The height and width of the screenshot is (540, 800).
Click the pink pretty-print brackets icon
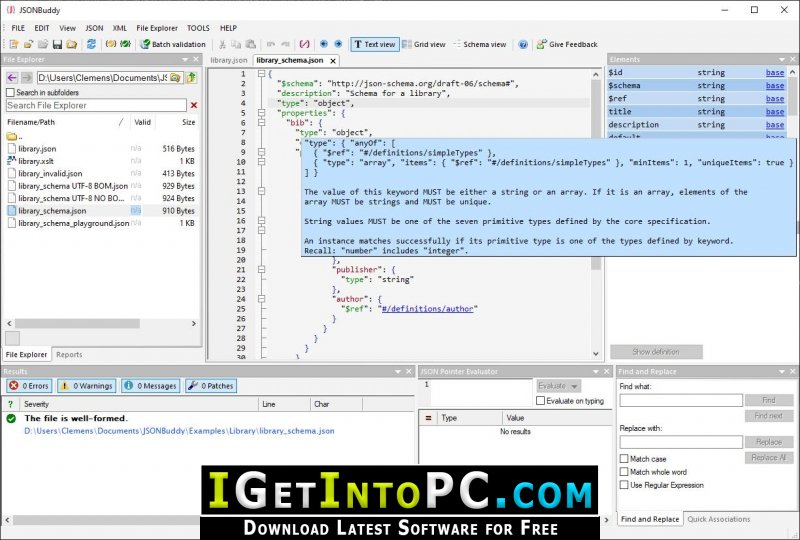tap(305, 44)
